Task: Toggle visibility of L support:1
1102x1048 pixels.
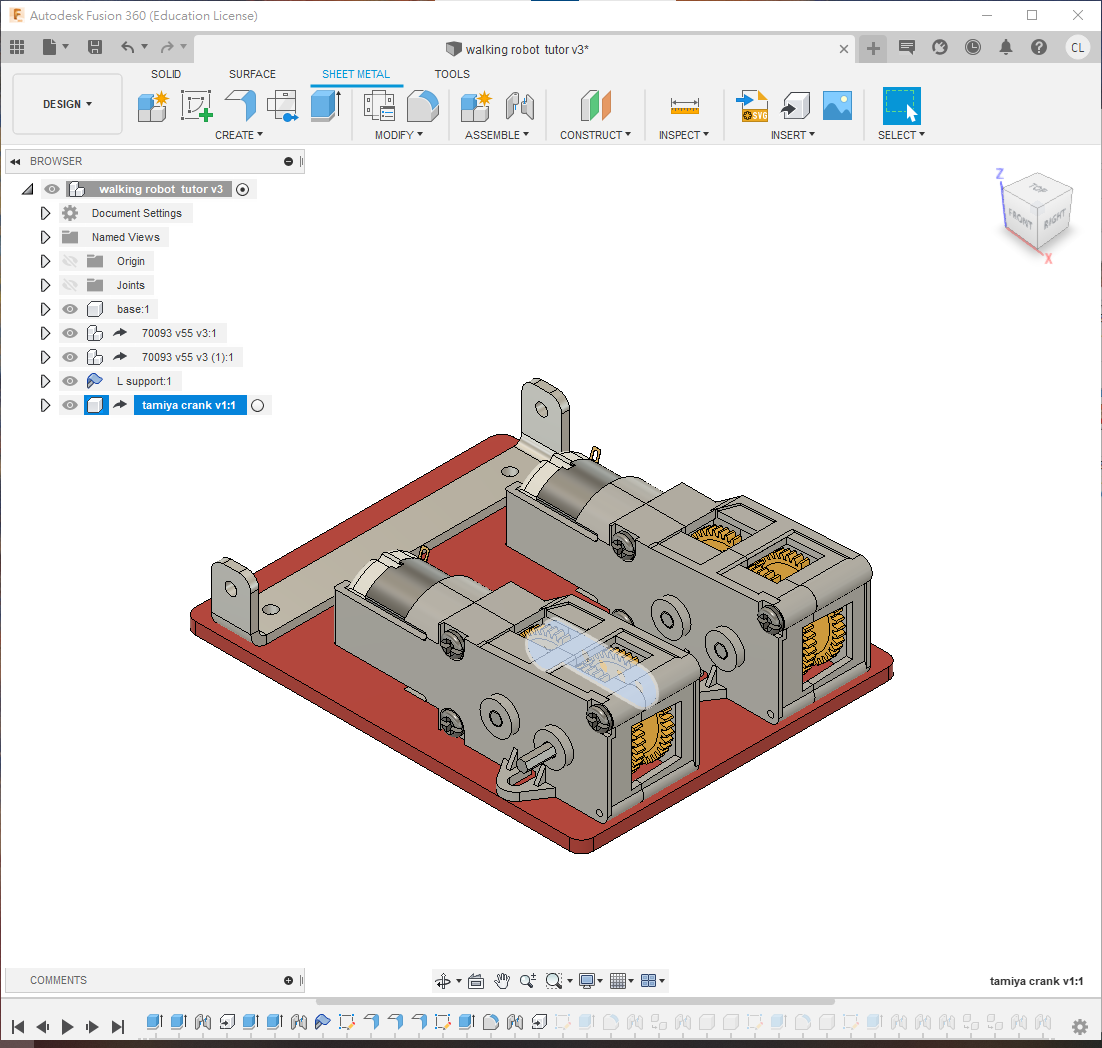Action: (70, 381)
